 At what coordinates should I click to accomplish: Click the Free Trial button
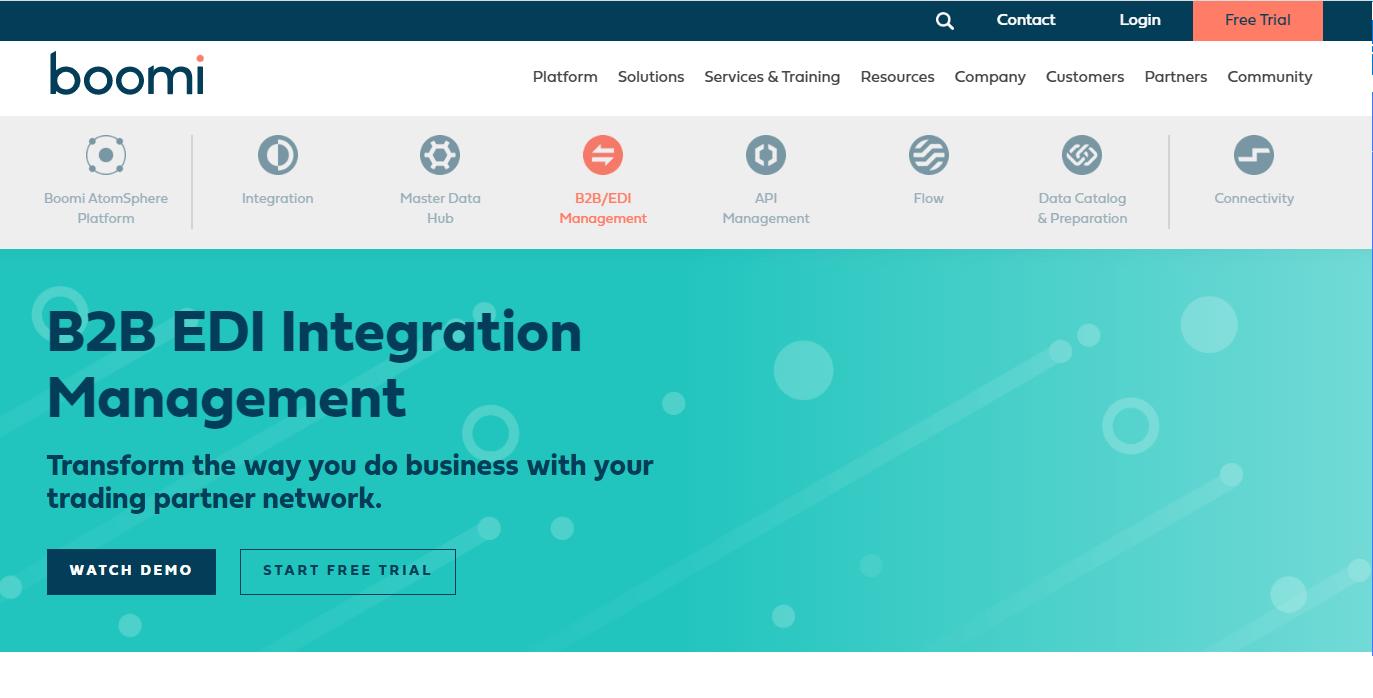click(1257, 20)
